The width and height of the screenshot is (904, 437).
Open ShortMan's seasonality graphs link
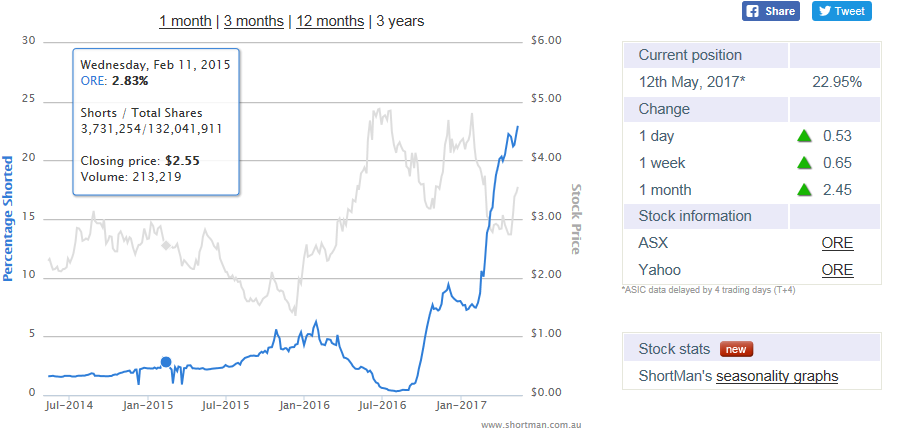click(x=777, y=376)
